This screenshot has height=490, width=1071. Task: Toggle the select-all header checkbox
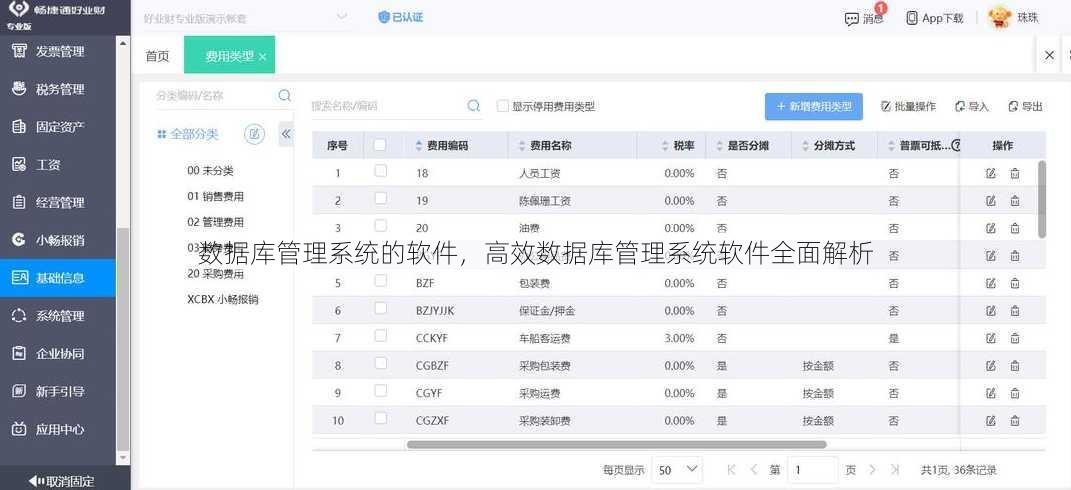(380, 145)
